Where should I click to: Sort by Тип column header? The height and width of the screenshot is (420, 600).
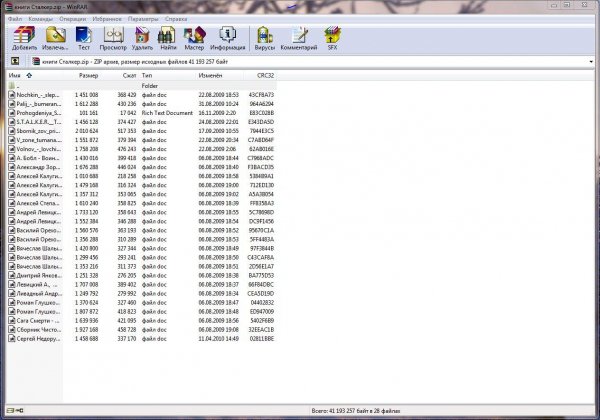pos(147,75)
